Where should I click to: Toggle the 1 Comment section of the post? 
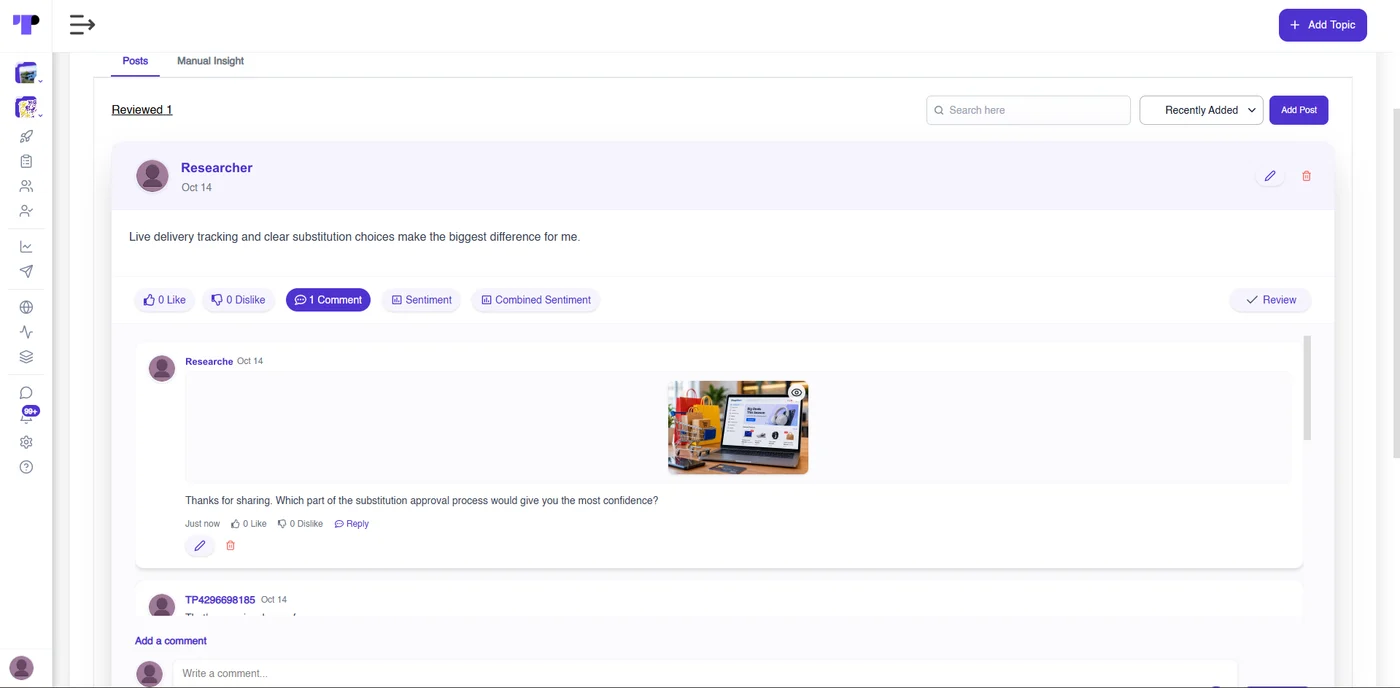tap(328, 300)
